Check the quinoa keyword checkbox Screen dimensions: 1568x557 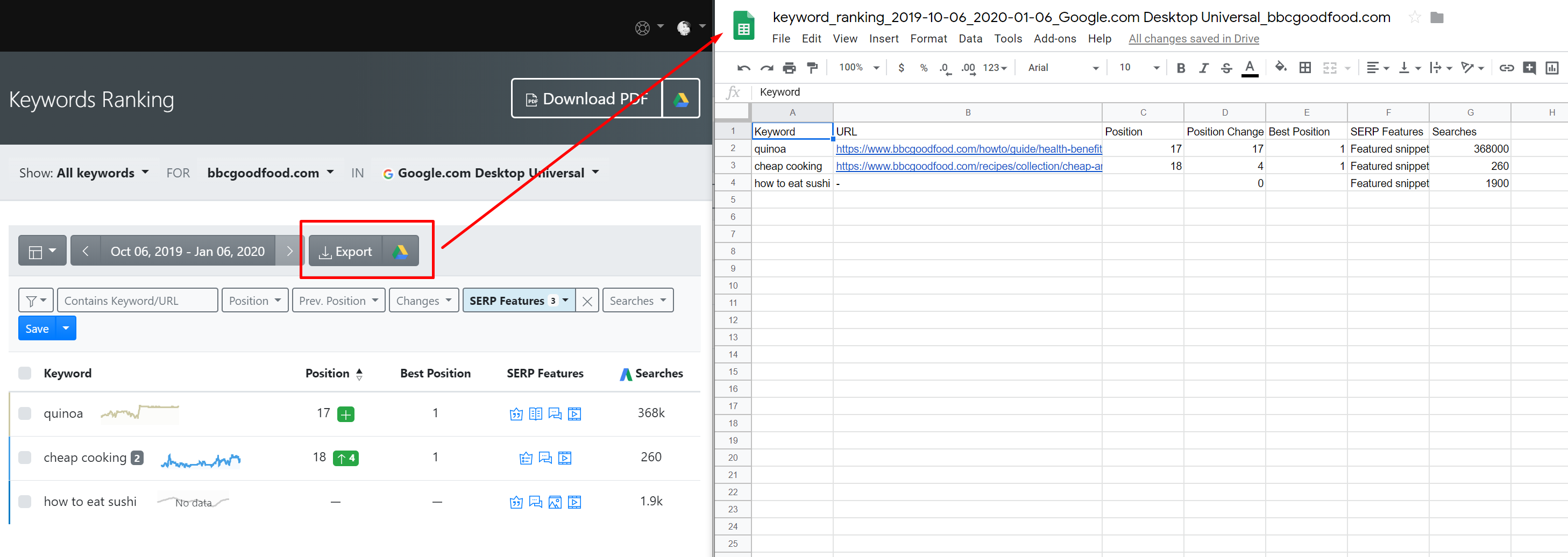(x=25, y=413)
